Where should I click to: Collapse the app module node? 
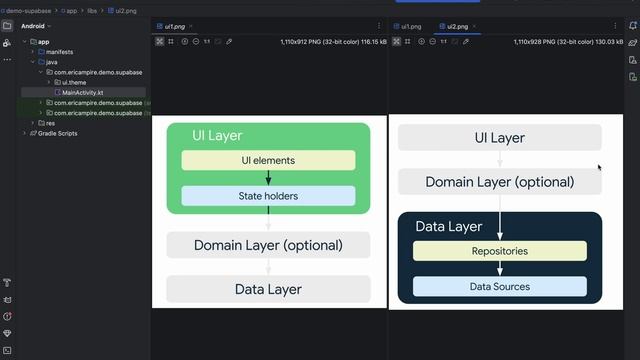coord(24,42)
